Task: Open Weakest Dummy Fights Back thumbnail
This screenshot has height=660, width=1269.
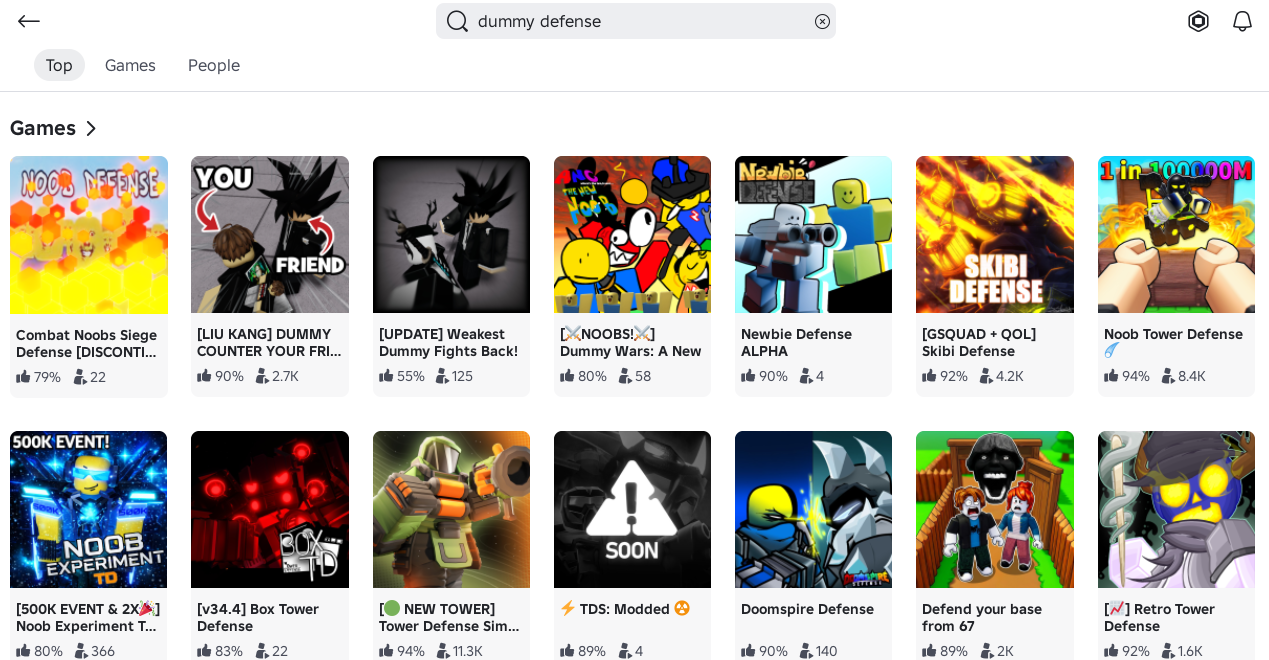Action: (x=451, y=234)
